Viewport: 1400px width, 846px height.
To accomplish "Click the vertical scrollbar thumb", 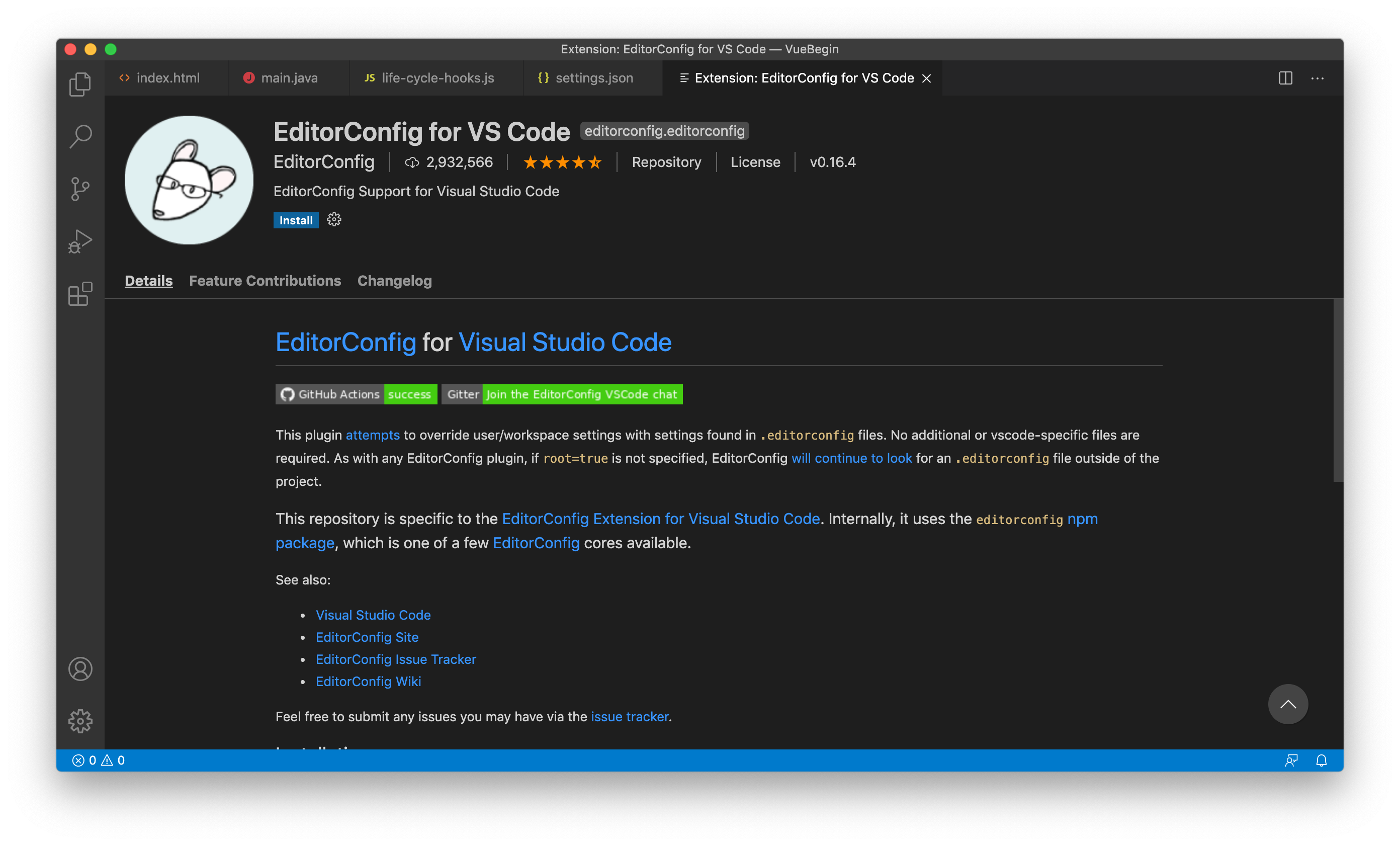I will click(x=1338, y=390).
